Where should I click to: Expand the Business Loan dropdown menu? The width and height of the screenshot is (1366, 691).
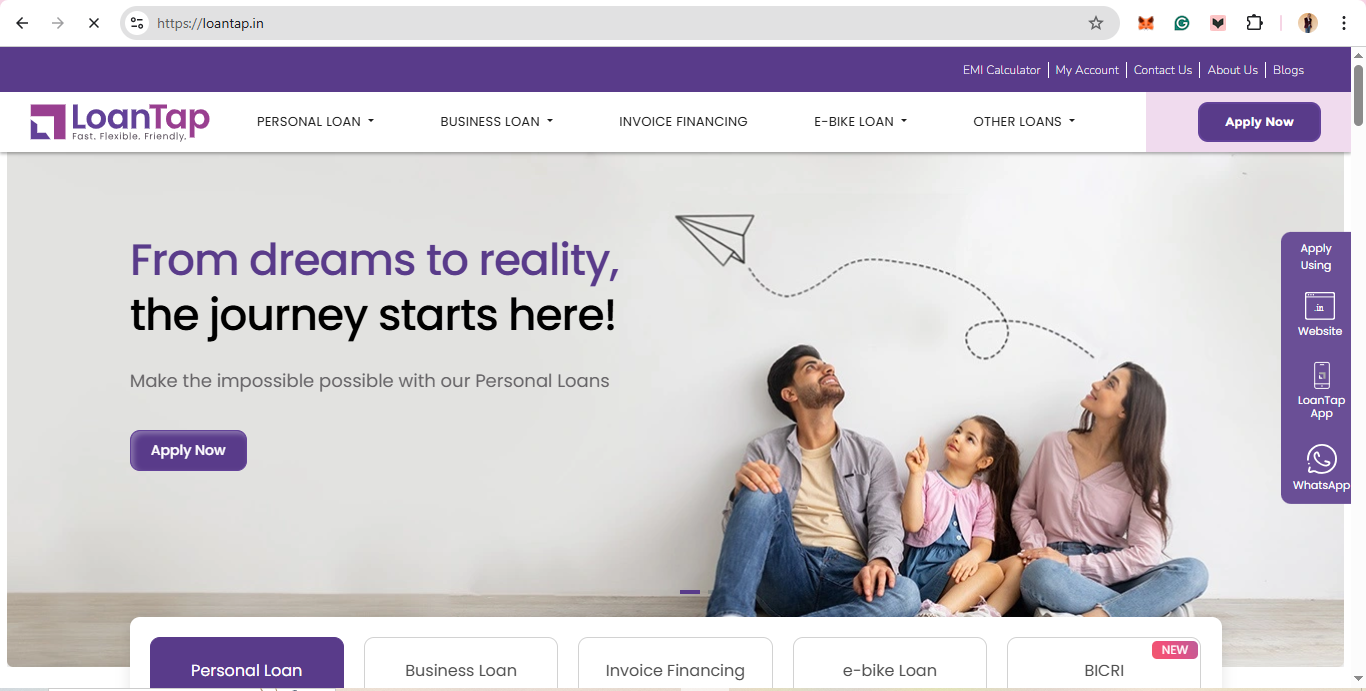point(496,122)
